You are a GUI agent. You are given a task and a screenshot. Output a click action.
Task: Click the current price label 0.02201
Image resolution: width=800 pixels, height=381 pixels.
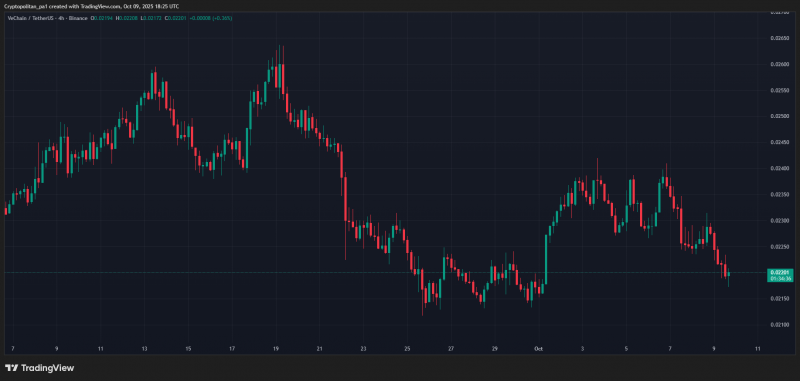[780, 273]
